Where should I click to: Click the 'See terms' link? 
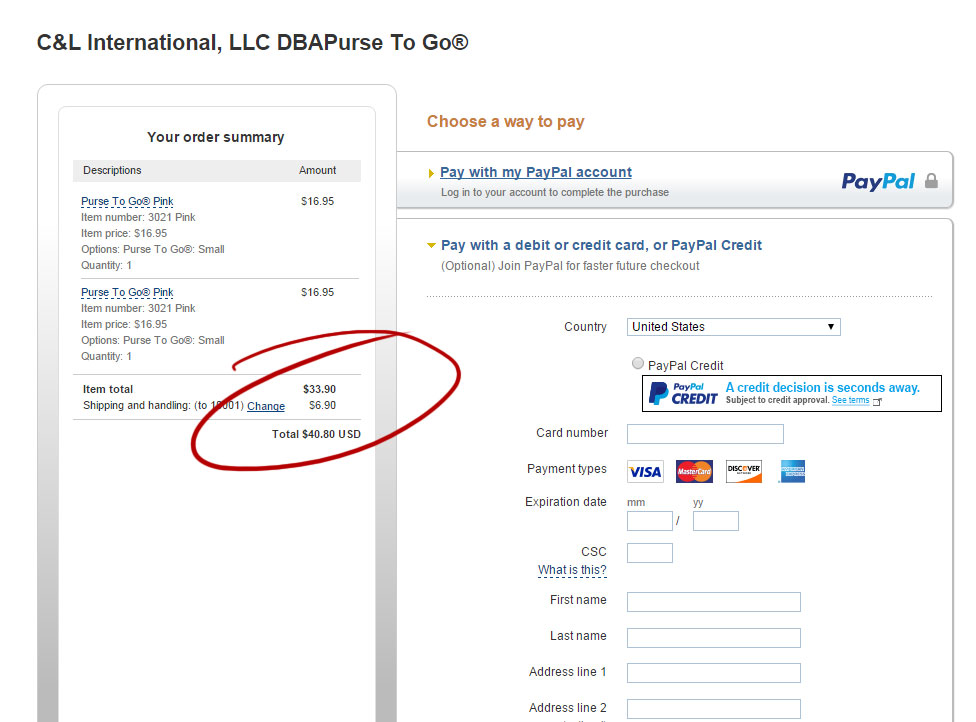point(850,400)
